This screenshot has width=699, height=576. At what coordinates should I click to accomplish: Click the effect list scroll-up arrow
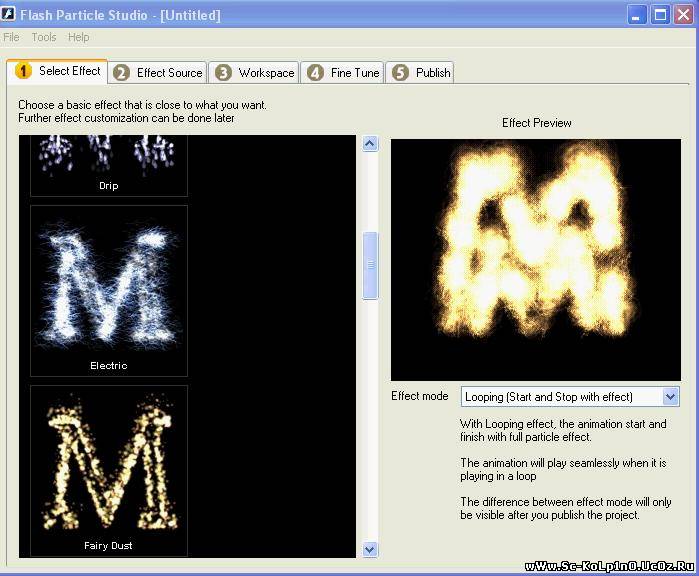370,144
